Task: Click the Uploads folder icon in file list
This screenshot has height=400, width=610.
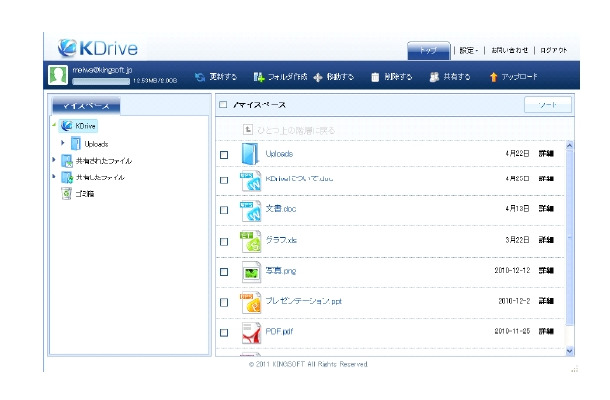Action: pos(249,154)
